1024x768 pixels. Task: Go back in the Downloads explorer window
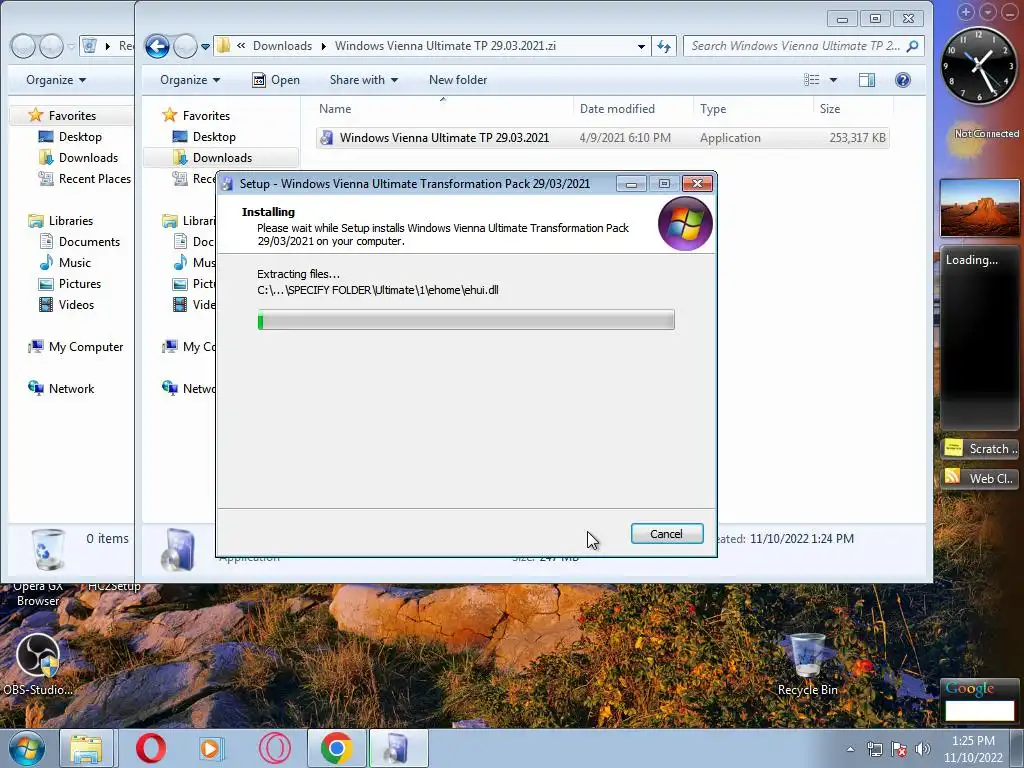coord(157,46)
